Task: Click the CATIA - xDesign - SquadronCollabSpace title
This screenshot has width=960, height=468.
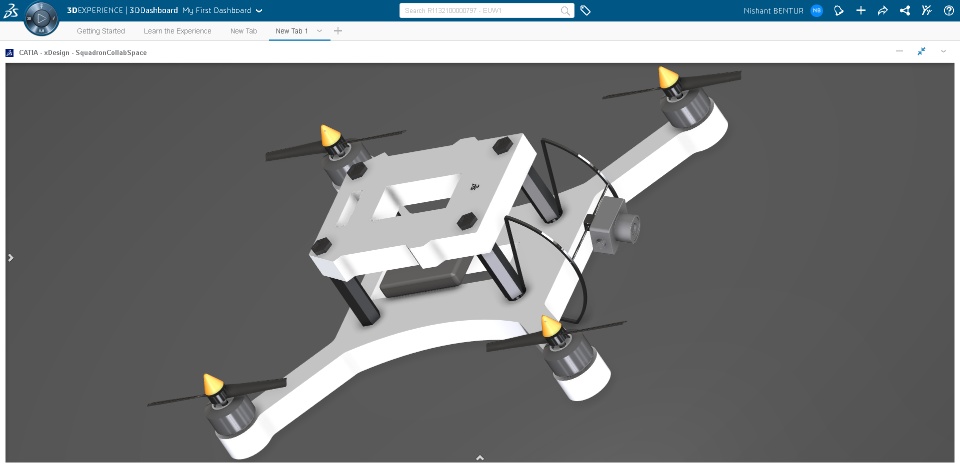Action: [x=83, y=53]
